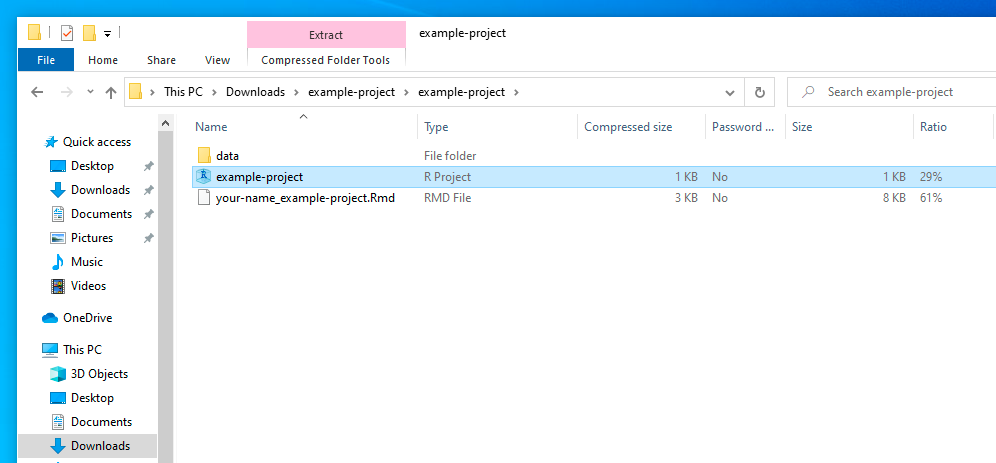Image resolution: width=996 pixels, height=463 pixels.
Task: Open the example-project R Project file
Action: pos(259,177)
